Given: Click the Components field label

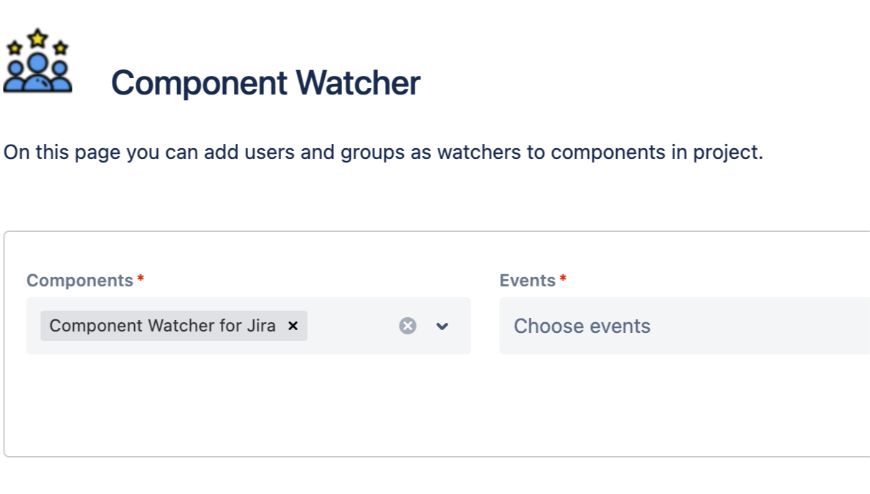Looking at the screenshot, I should 80,281.
